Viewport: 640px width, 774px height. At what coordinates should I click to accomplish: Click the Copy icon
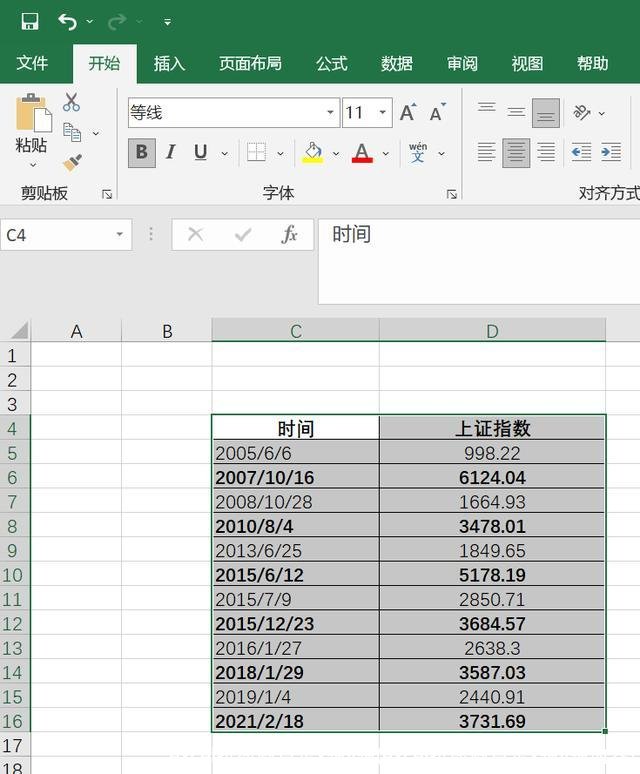[73, 132]
